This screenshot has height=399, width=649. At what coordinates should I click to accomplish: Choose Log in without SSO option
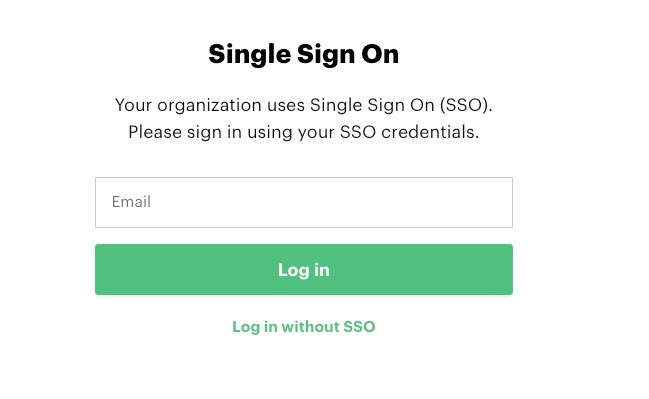[304, 327]
